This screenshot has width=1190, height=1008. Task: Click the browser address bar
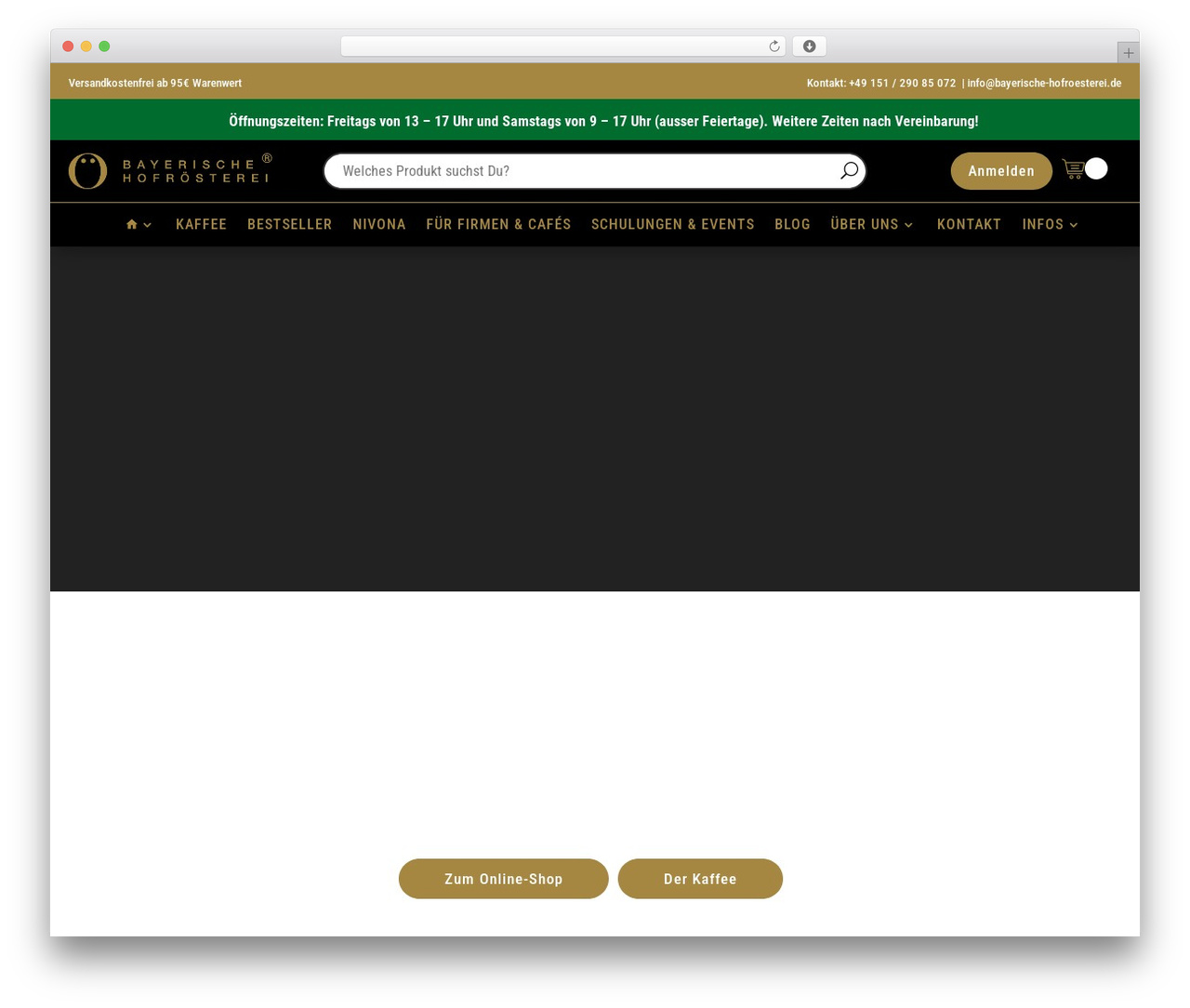tap(562, 46)
